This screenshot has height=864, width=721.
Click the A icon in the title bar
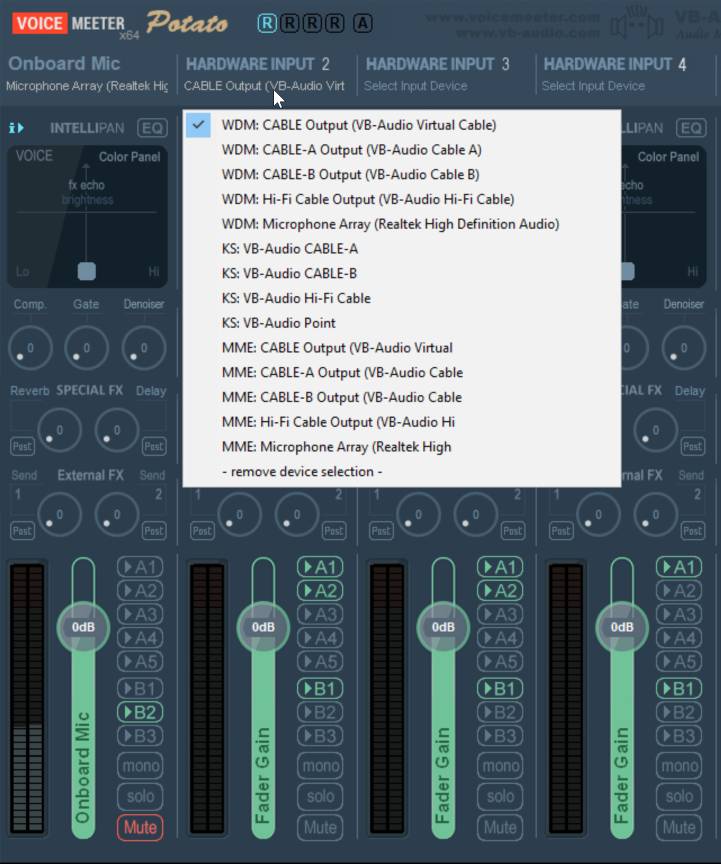(362, 22)
